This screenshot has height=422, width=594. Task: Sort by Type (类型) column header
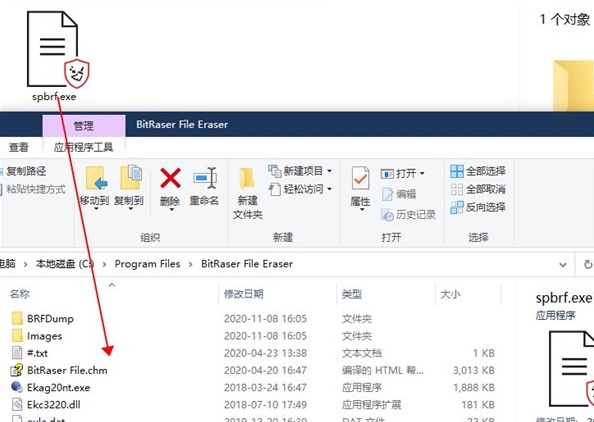point(352,294)
